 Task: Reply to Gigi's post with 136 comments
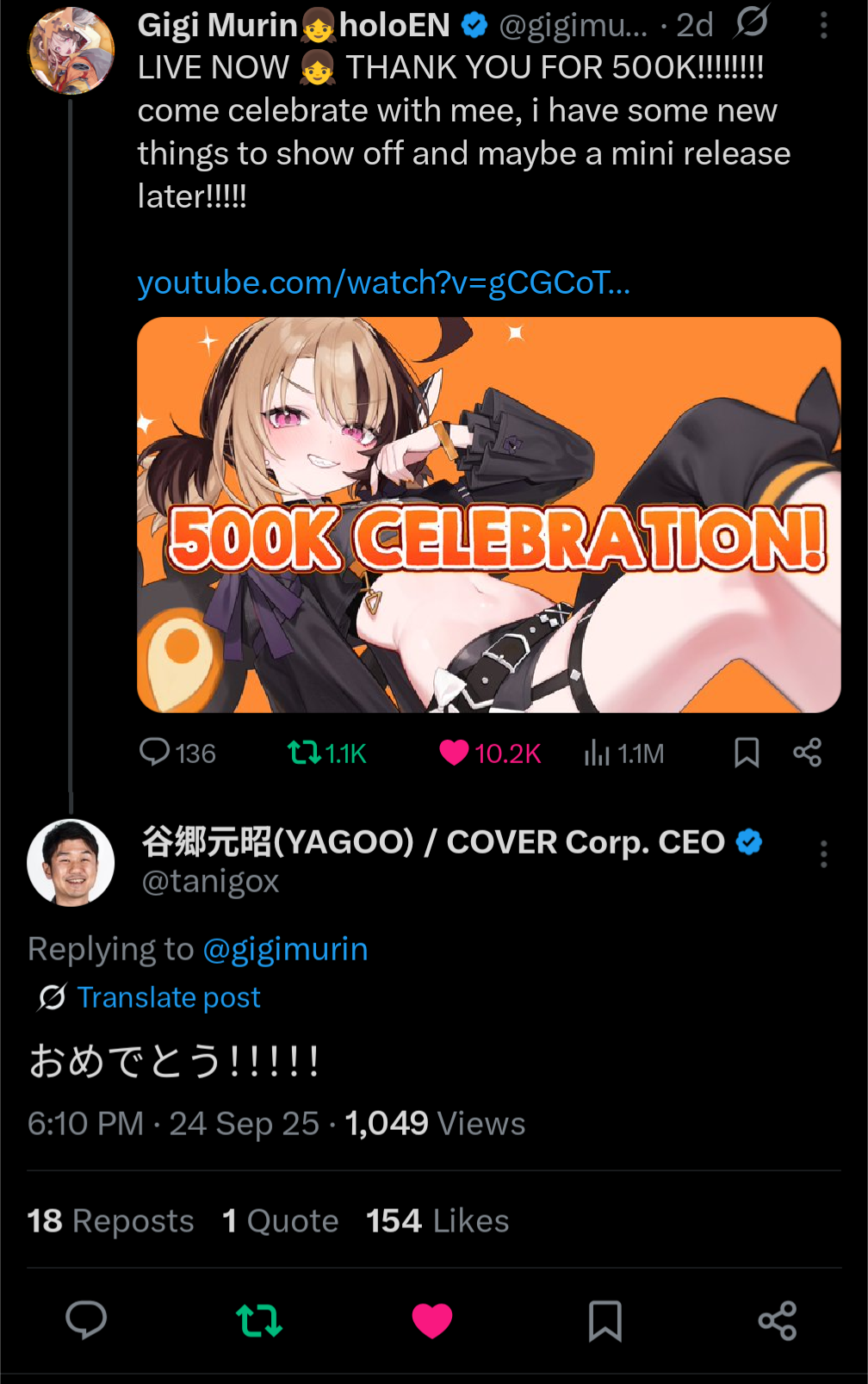pyautogui.click(x=177, y=753)
